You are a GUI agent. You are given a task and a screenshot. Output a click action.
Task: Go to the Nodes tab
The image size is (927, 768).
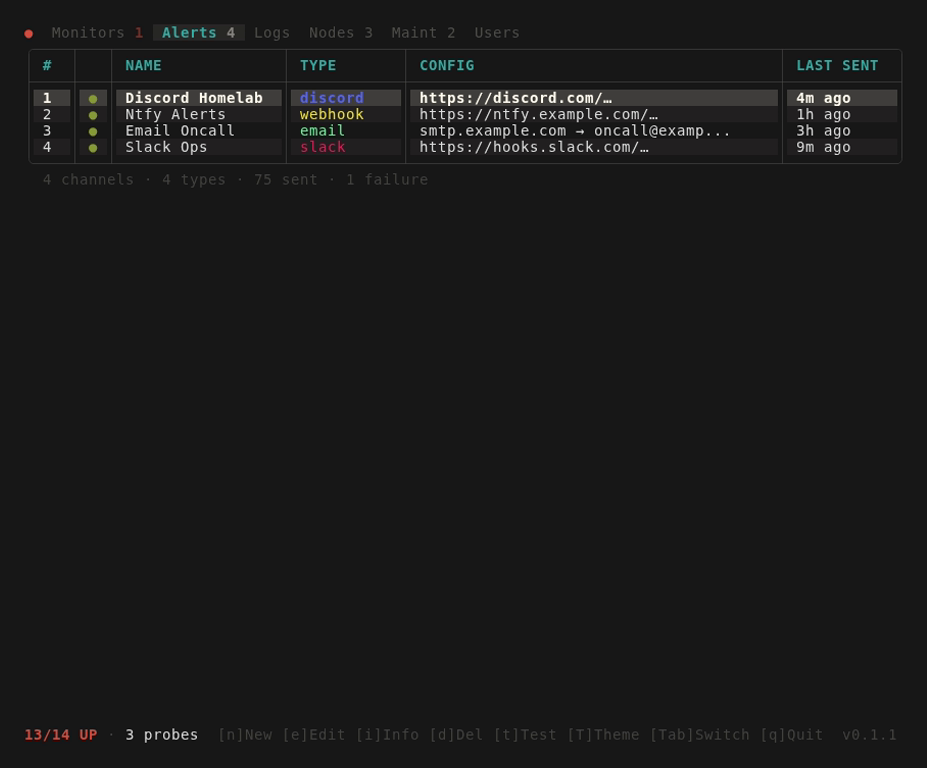(x=341, y=33)
